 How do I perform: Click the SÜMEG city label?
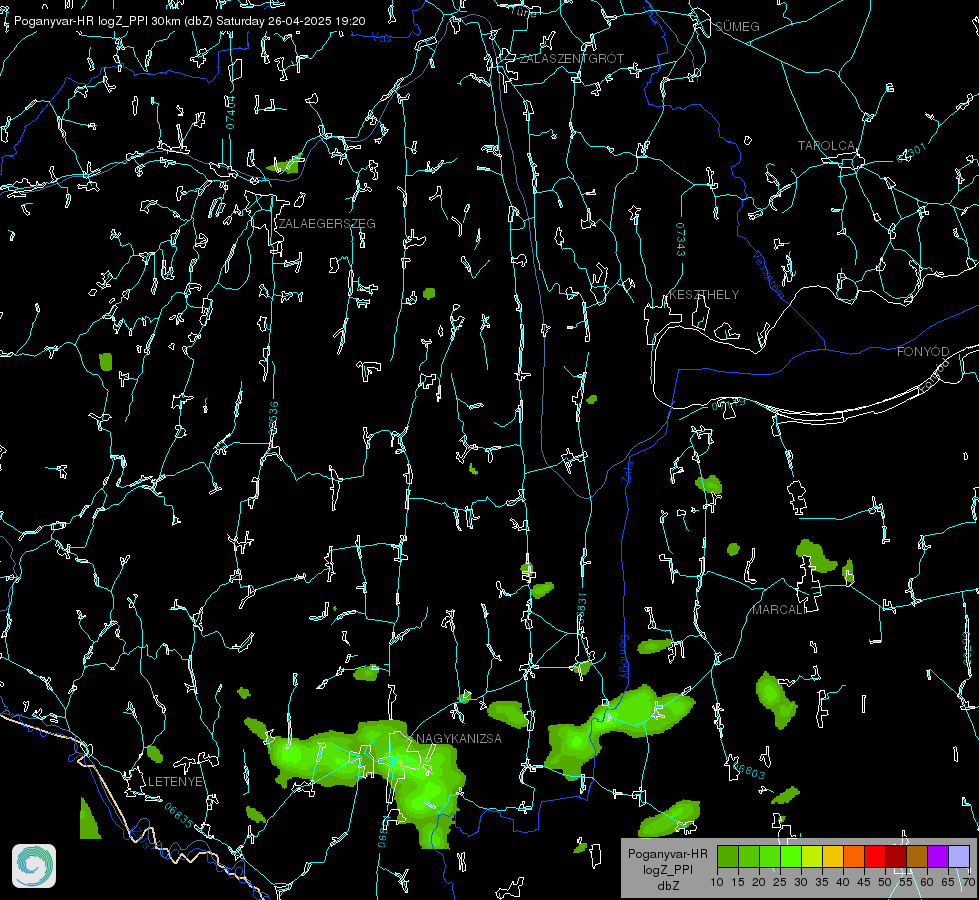[737, 26]
